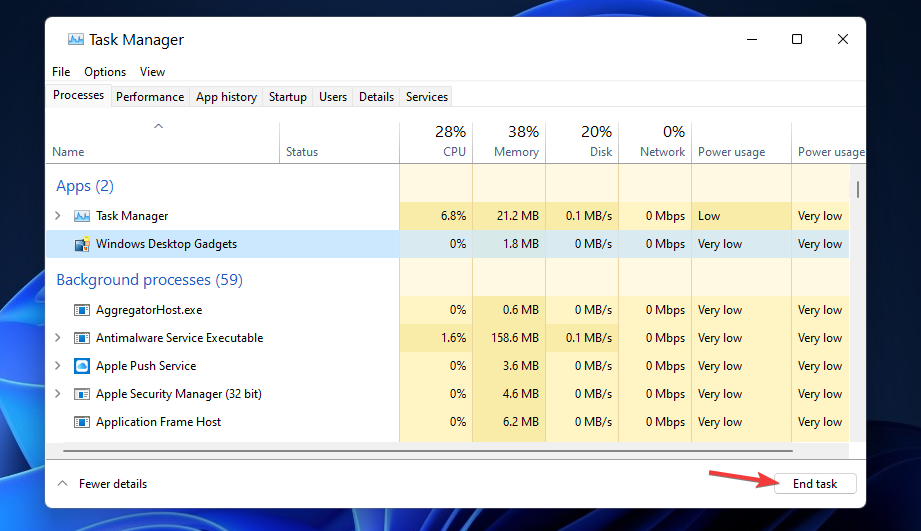Click the 6.2 MB memory cell
The image size is (921, 531).
509,422
